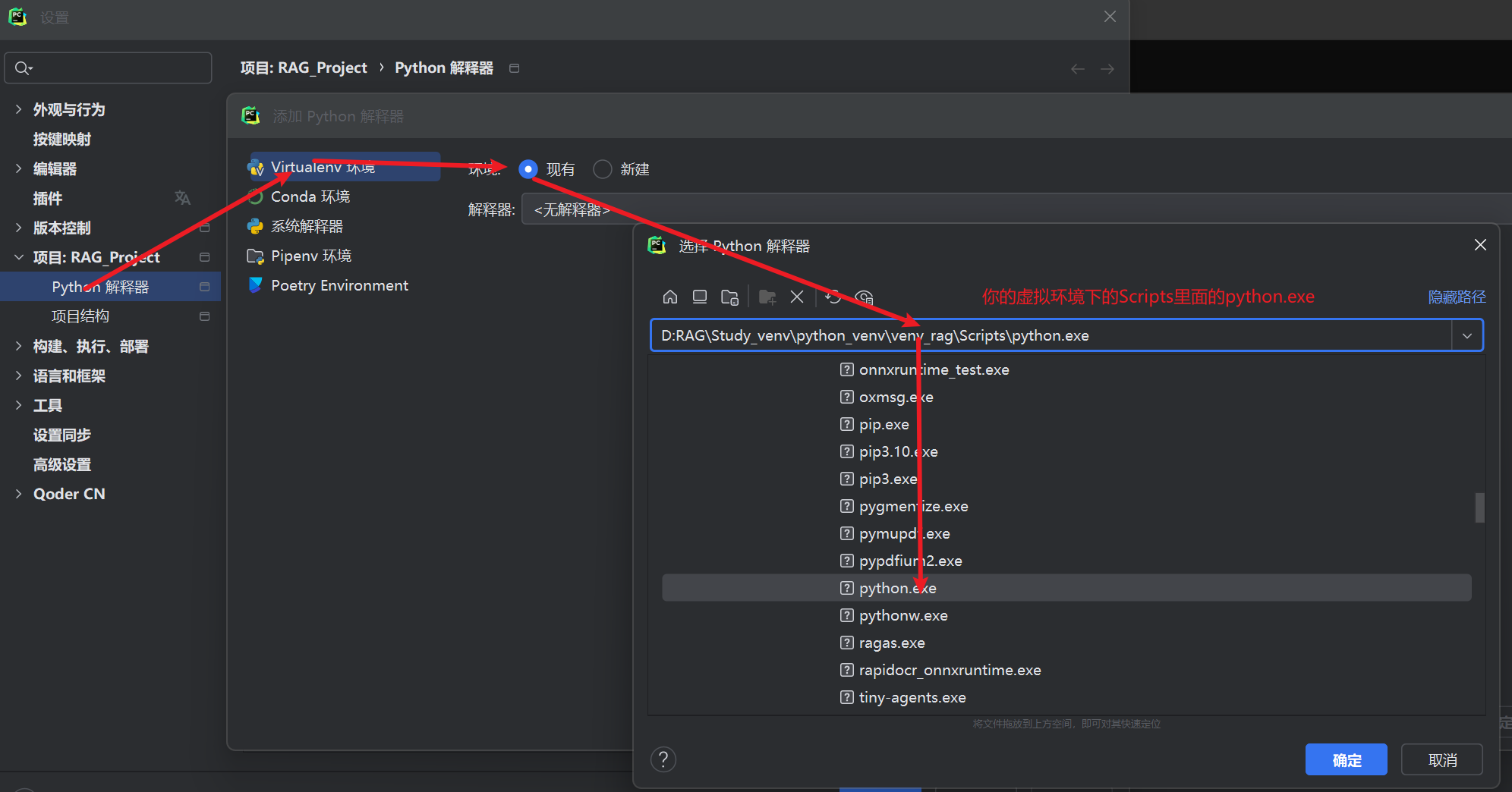Image resolution: width=1512 pixels, height=792 pixels.
Task: Open the 设置同步 settings page
Action: click(x=62, y=435)
